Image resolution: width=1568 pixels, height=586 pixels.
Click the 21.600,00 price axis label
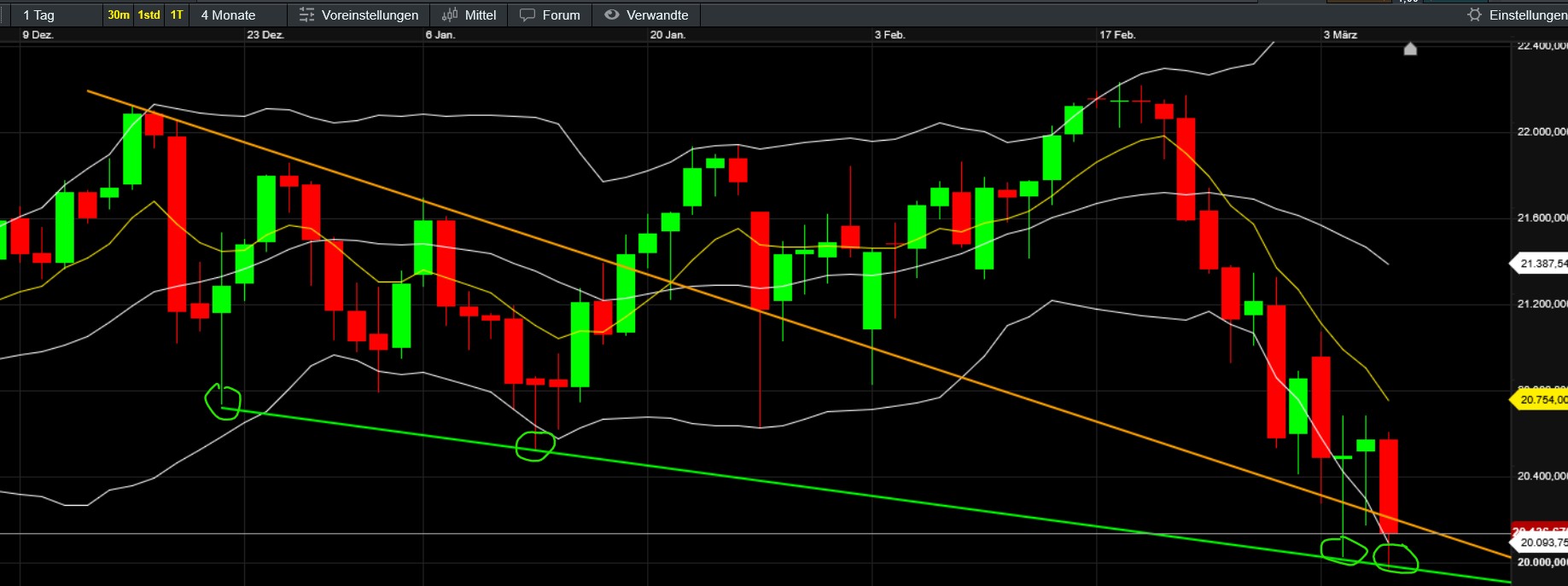tap(1542, 218)
